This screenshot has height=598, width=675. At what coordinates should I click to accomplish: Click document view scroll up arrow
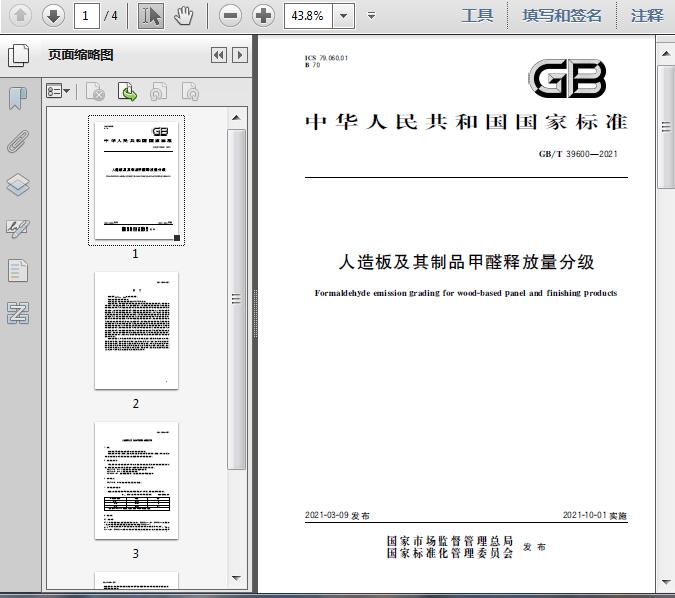pos(666,54)
